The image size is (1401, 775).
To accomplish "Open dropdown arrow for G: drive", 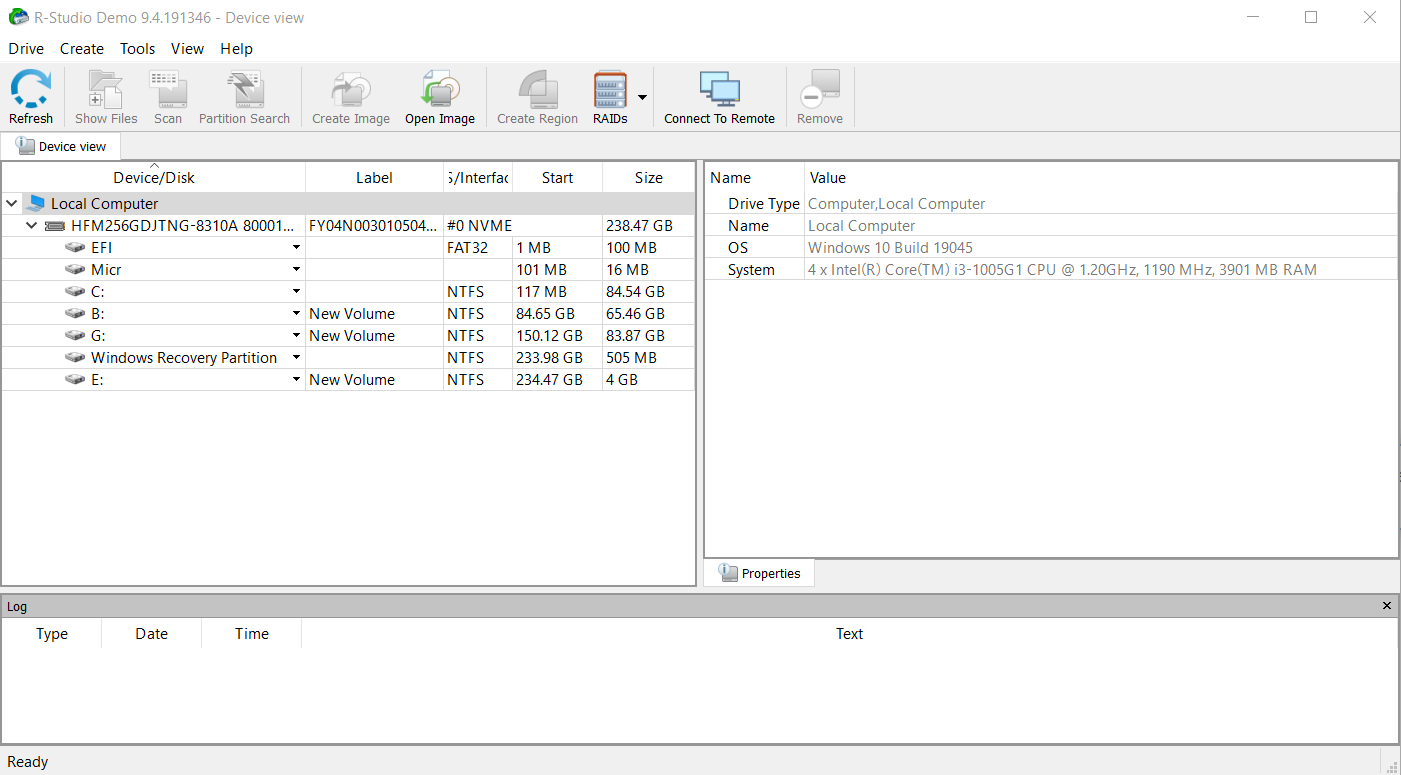I will [296, 335].
